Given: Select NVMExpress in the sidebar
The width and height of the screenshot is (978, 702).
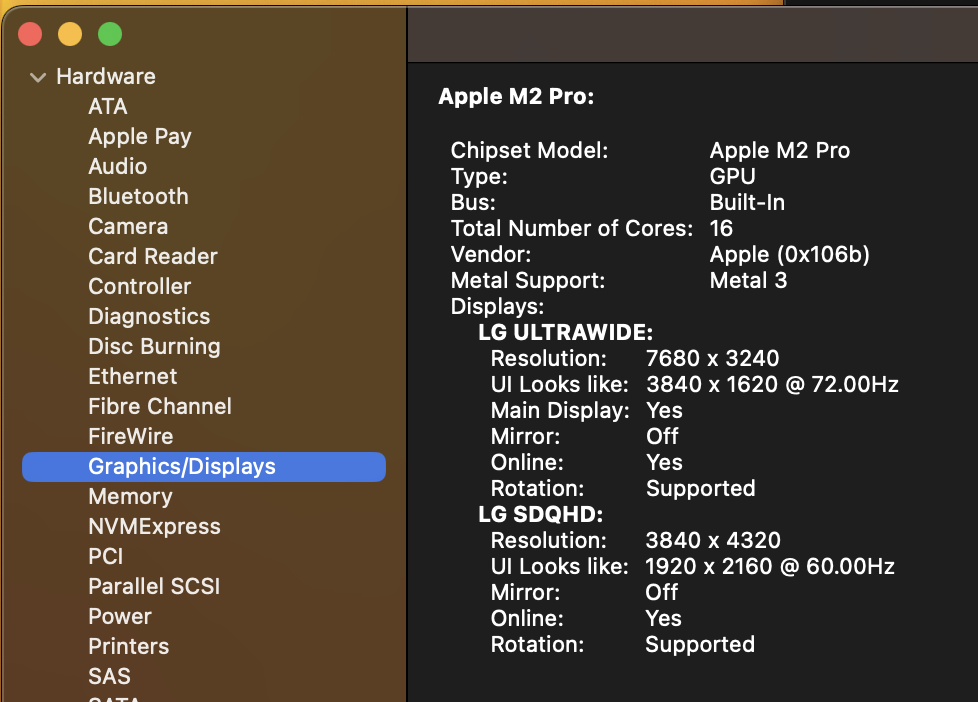Looking at the screenshot, I should coord(155,527).
